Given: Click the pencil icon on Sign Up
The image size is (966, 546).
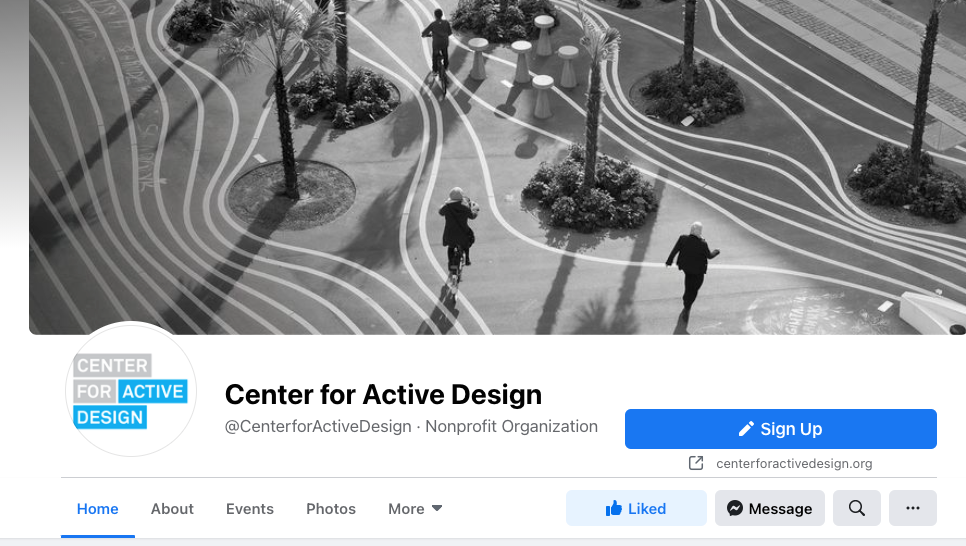Looking at the screenshot, I should (746, 429).
